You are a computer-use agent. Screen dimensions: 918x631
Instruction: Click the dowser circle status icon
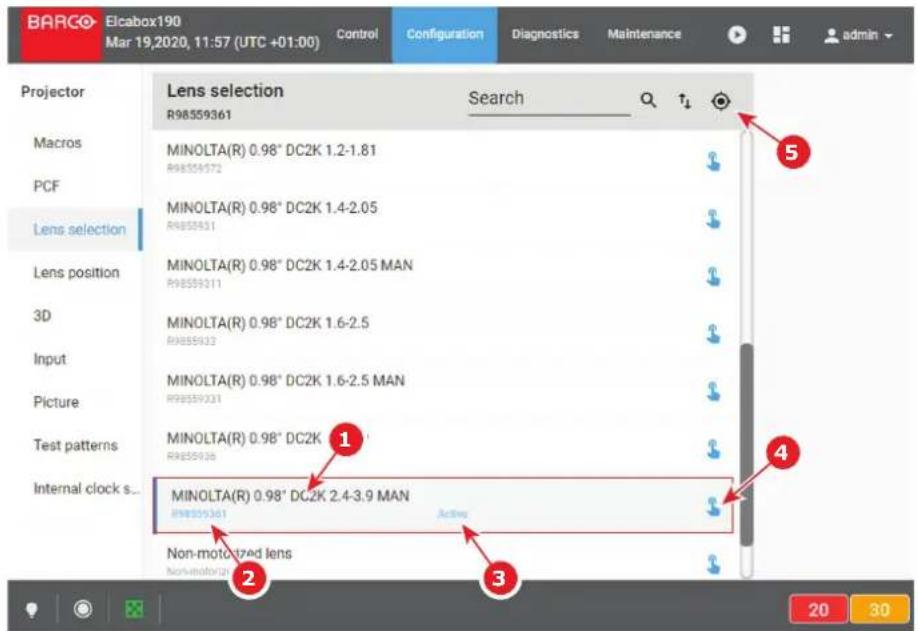(x=83, y=609)
